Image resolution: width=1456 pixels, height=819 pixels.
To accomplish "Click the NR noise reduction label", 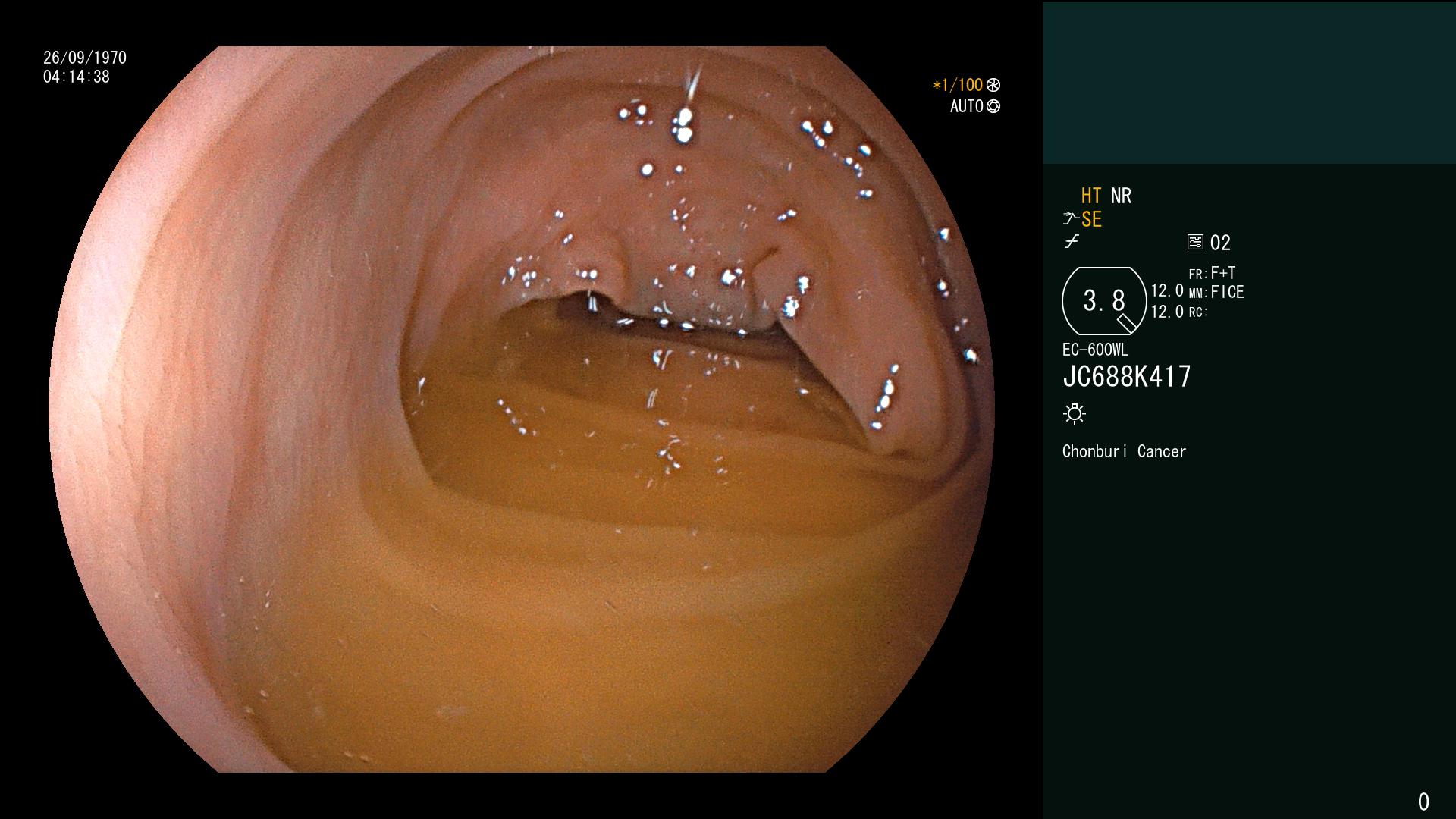I will click(x=1121, y=196).
